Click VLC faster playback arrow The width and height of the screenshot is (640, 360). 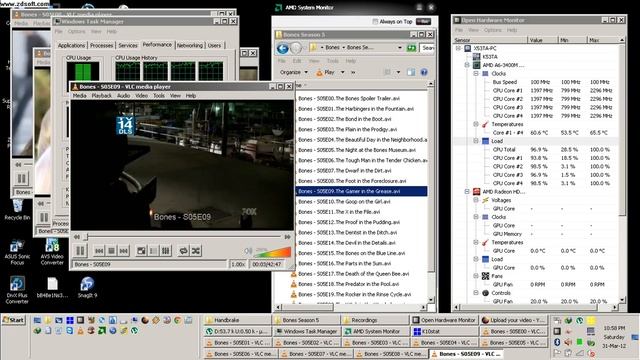click(x=287, y=237)
